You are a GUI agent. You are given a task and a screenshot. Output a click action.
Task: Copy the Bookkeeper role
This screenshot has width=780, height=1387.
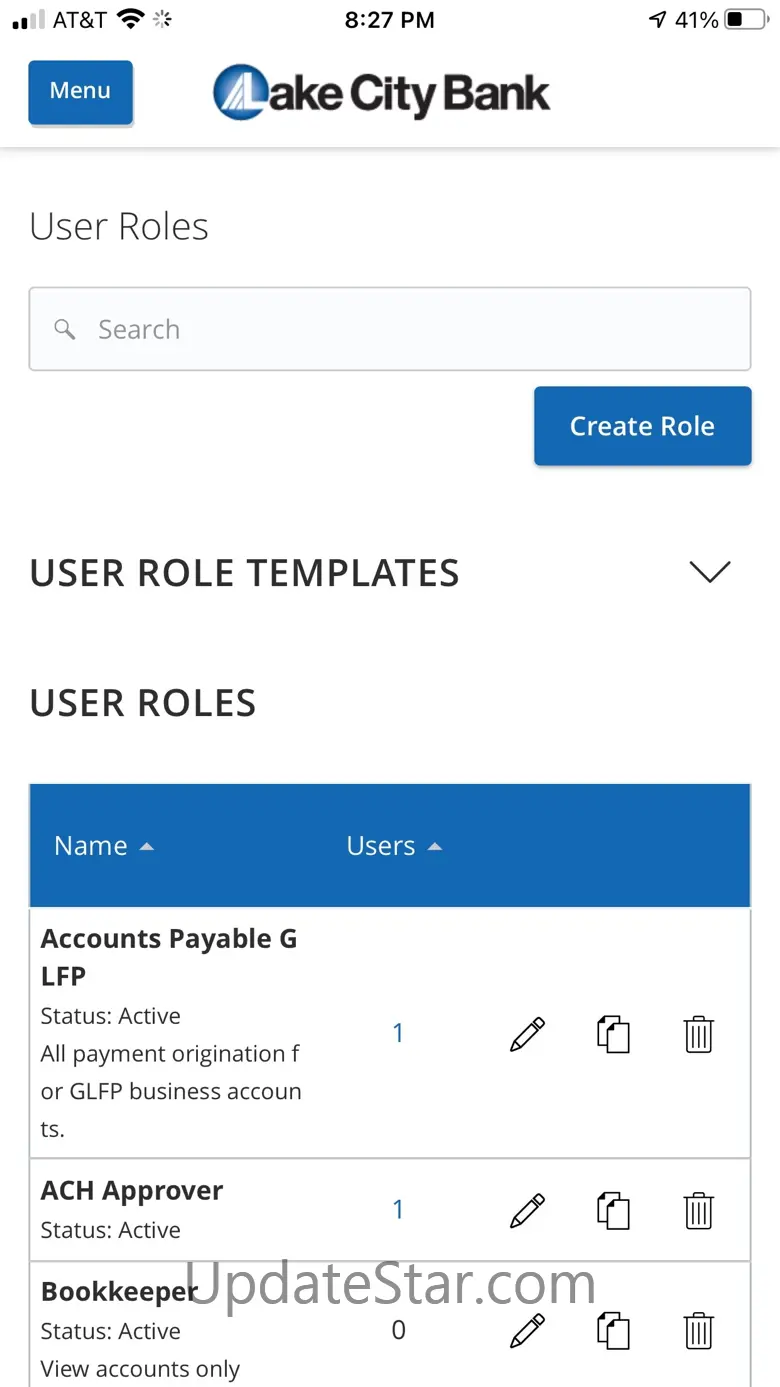[x=613, y=1331]
